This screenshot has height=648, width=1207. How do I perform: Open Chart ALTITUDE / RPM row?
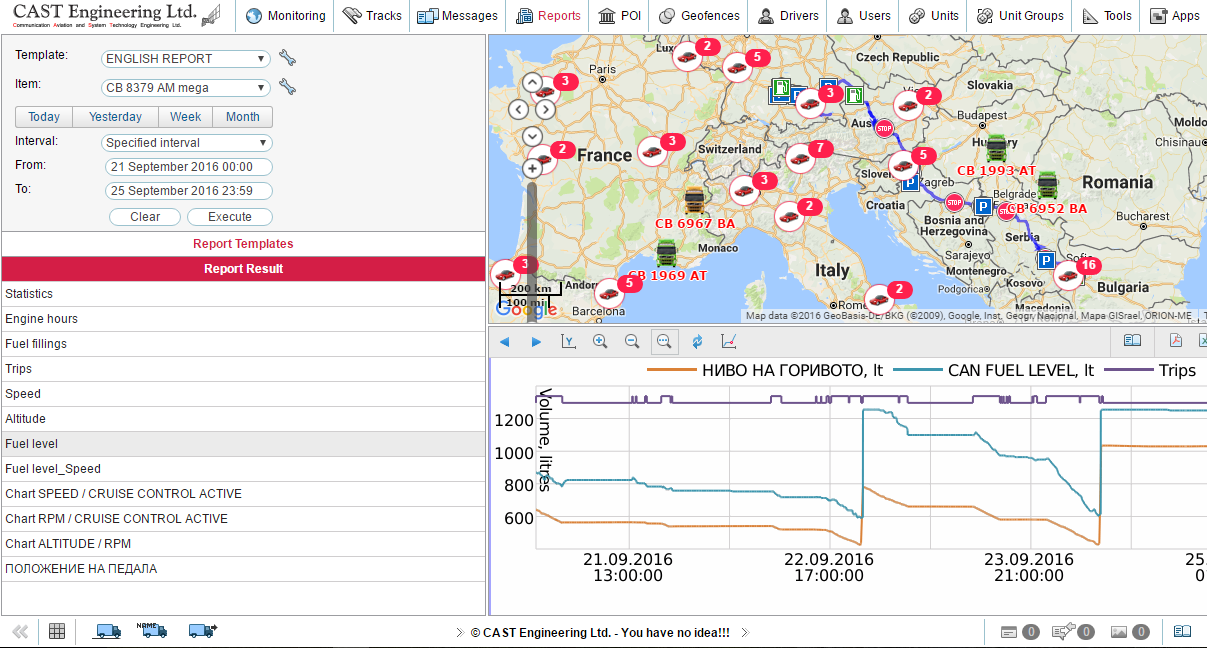tap(243, 544)
